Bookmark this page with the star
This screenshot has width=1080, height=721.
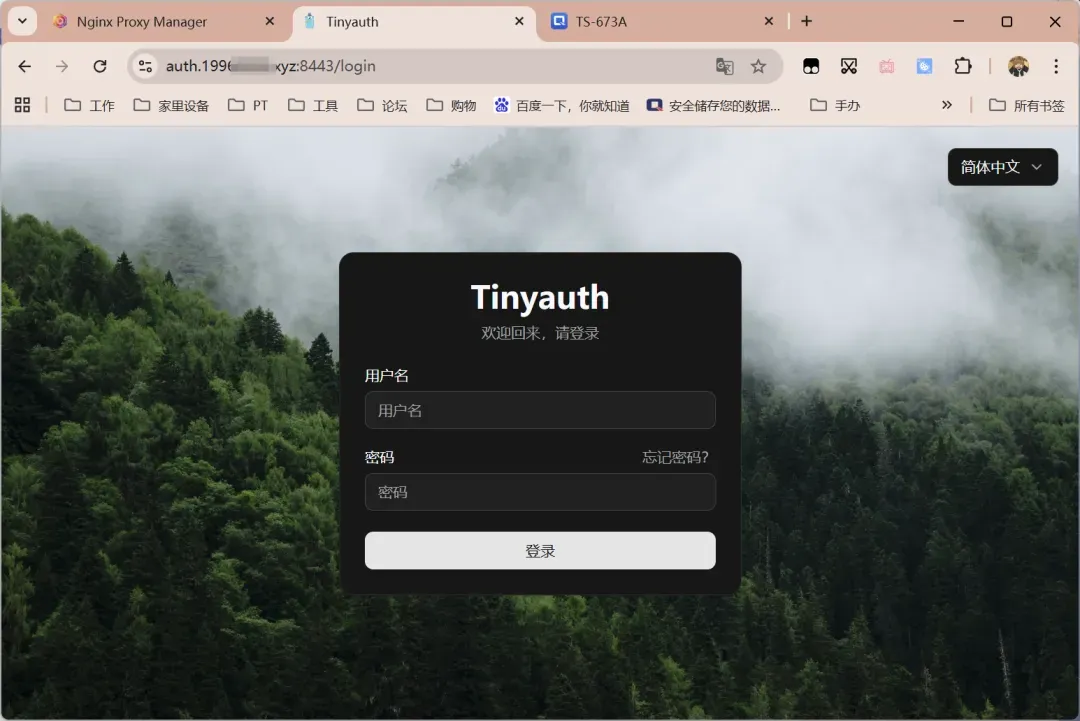[x=758, y=66]
